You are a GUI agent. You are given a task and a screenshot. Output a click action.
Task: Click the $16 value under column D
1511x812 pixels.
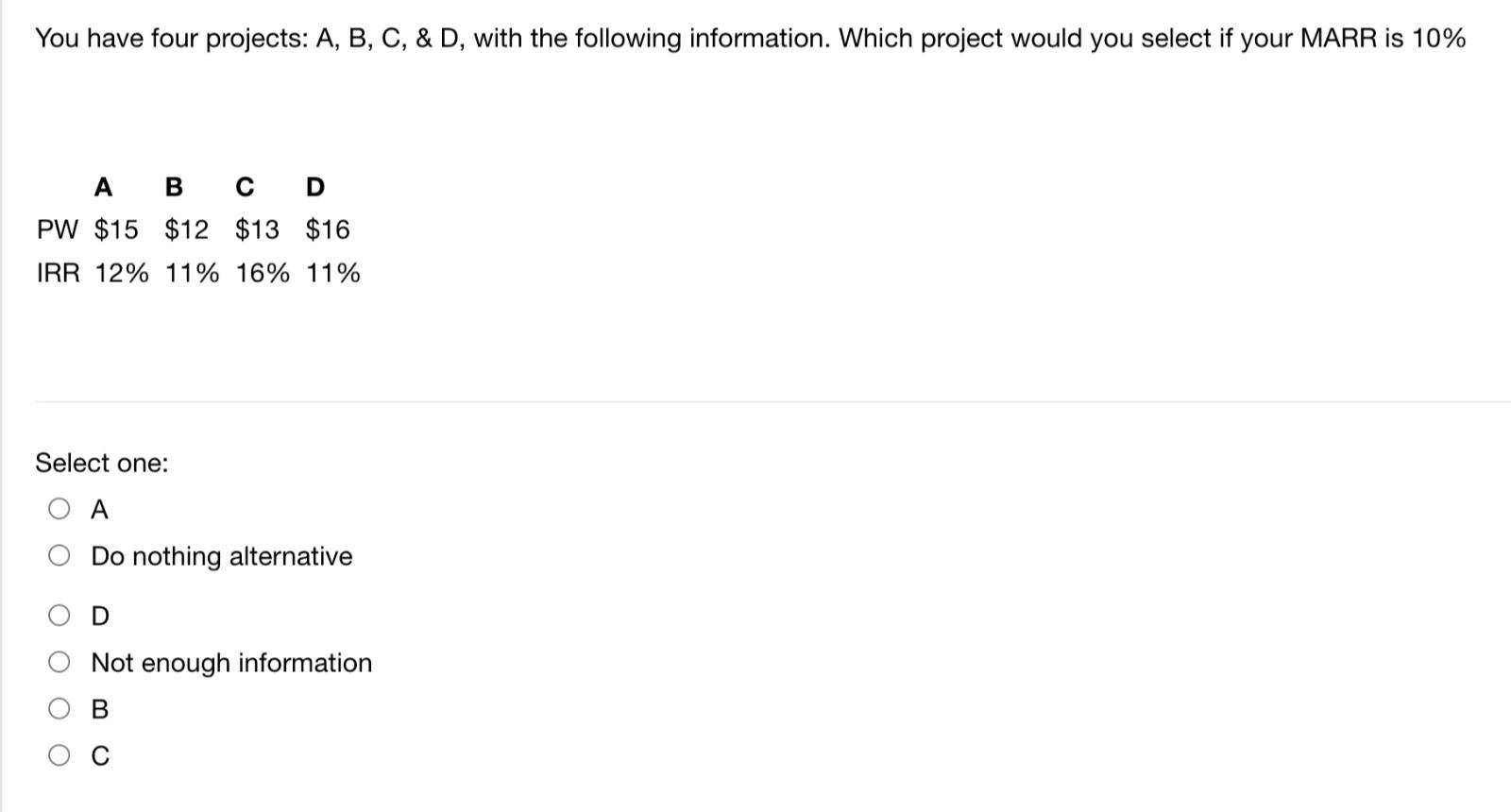[x=326, y=228]
